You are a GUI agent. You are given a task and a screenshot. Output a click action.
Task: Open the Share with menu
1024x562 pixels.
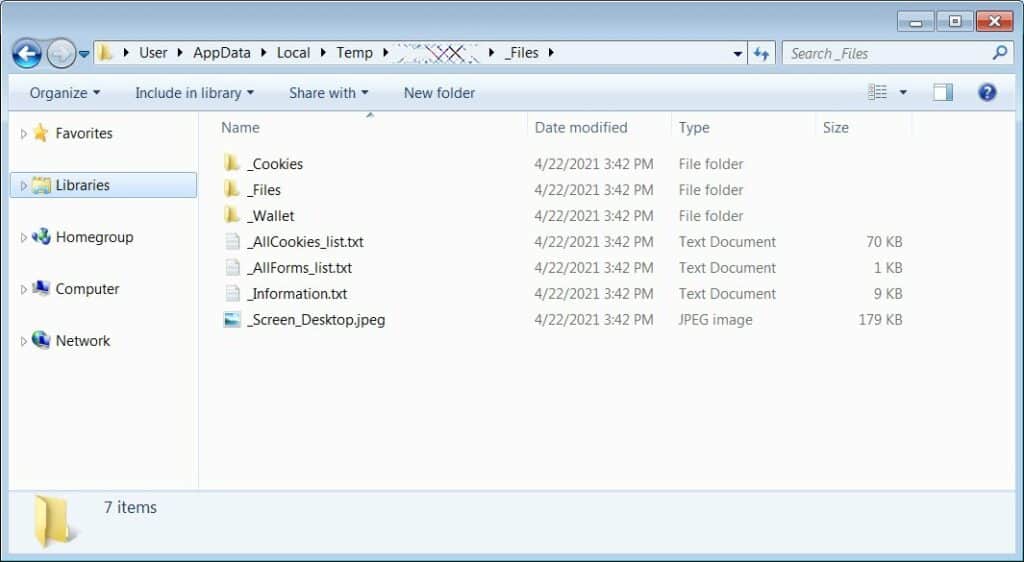[x=328, y=93]
